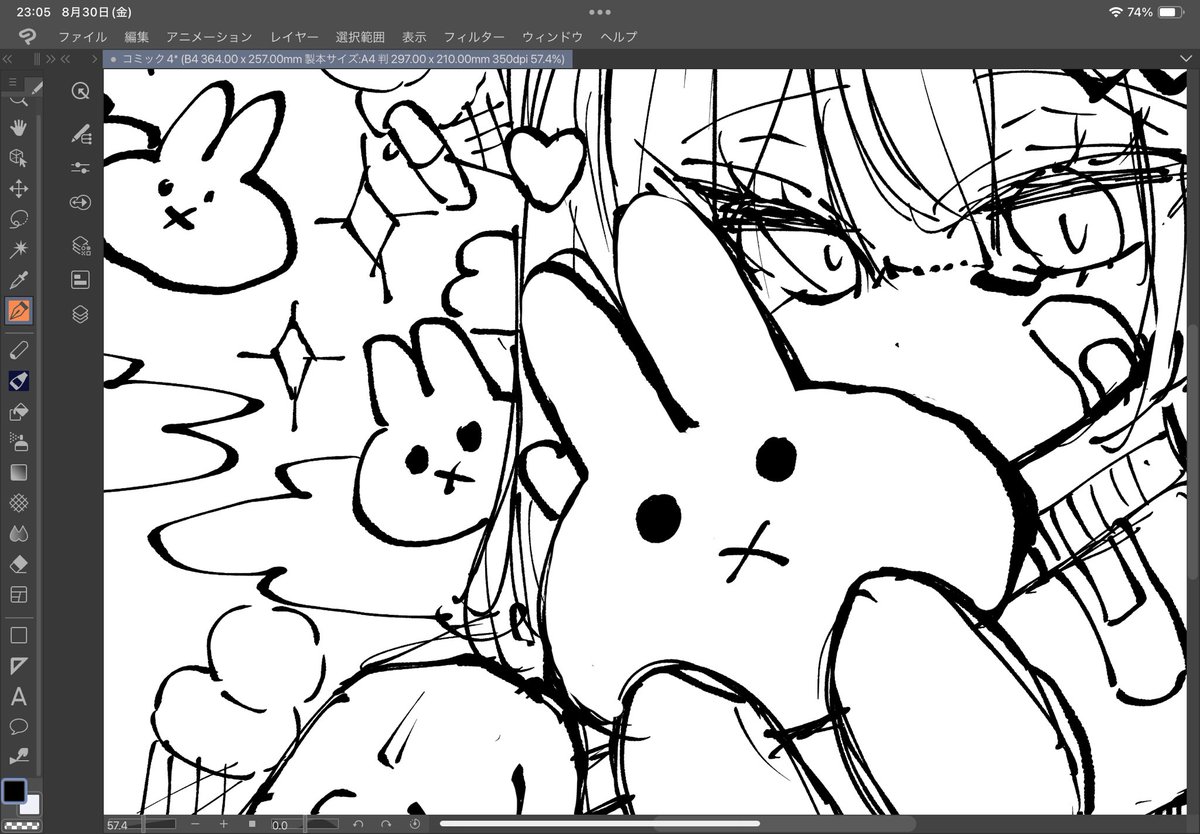Image resolution: width=1200 pixels, height=834 pixels.
Task: Tap the Wi-Fi status icon
Action: pos(1116,12)
